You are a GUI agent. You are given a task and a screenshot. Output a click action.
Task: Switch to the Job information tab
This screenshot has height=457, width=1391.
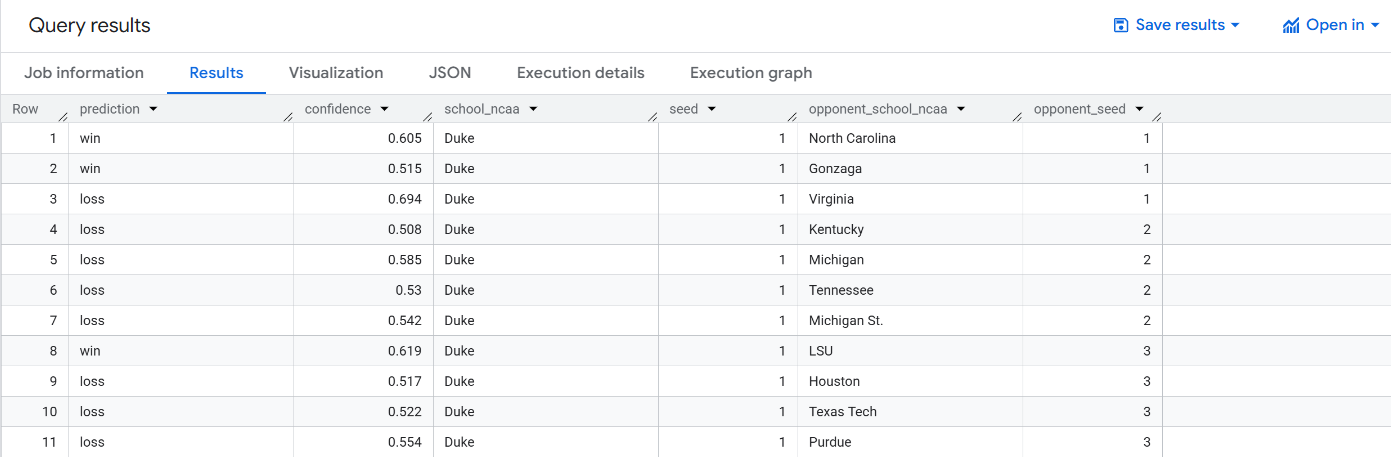[84, 73]
